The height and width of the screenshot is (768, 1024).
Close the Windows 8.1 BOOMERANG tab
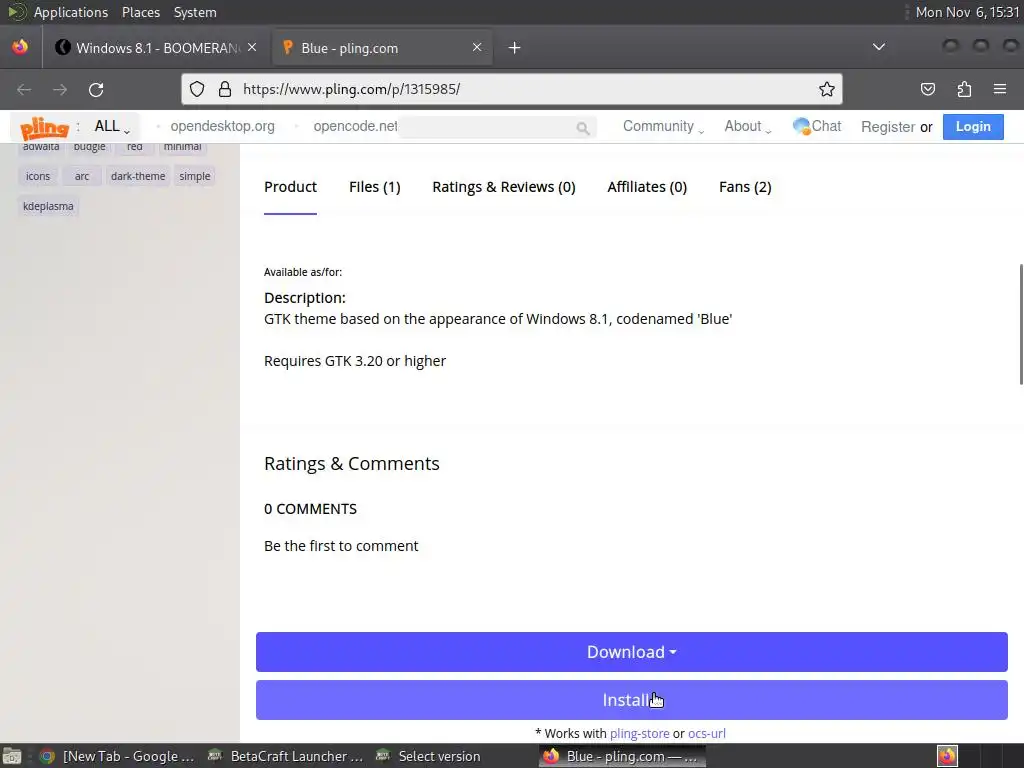coord(252,47)
